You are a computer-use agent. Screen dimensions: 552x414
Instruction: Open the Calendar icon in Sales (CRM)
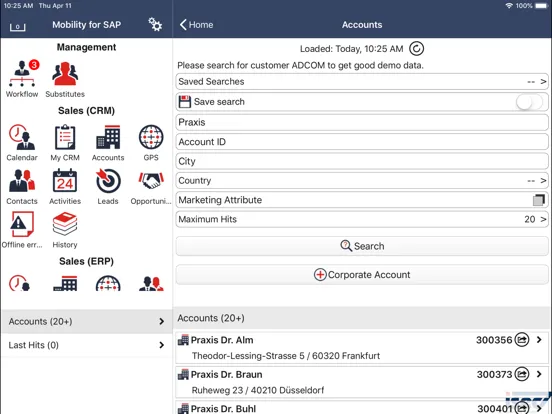tap(22, 137)
